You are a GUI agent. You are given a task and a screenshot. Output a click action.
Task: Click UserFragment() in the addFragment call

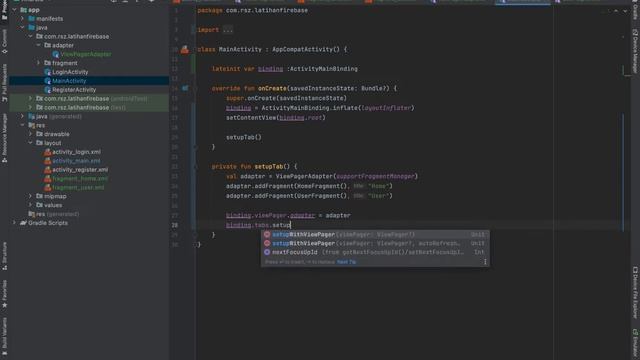[322, 196]
